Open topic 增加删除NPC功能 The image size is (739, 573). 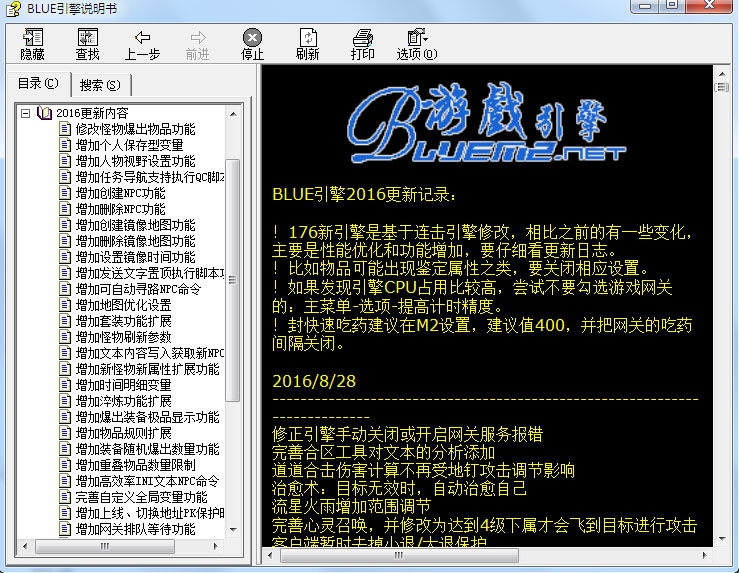click(x=121, y=209)
